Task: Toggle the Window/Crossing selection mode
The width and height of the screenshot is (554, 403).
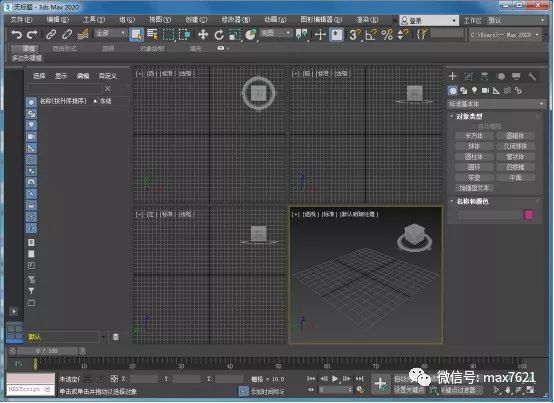Action: click(x=185, y=34)
